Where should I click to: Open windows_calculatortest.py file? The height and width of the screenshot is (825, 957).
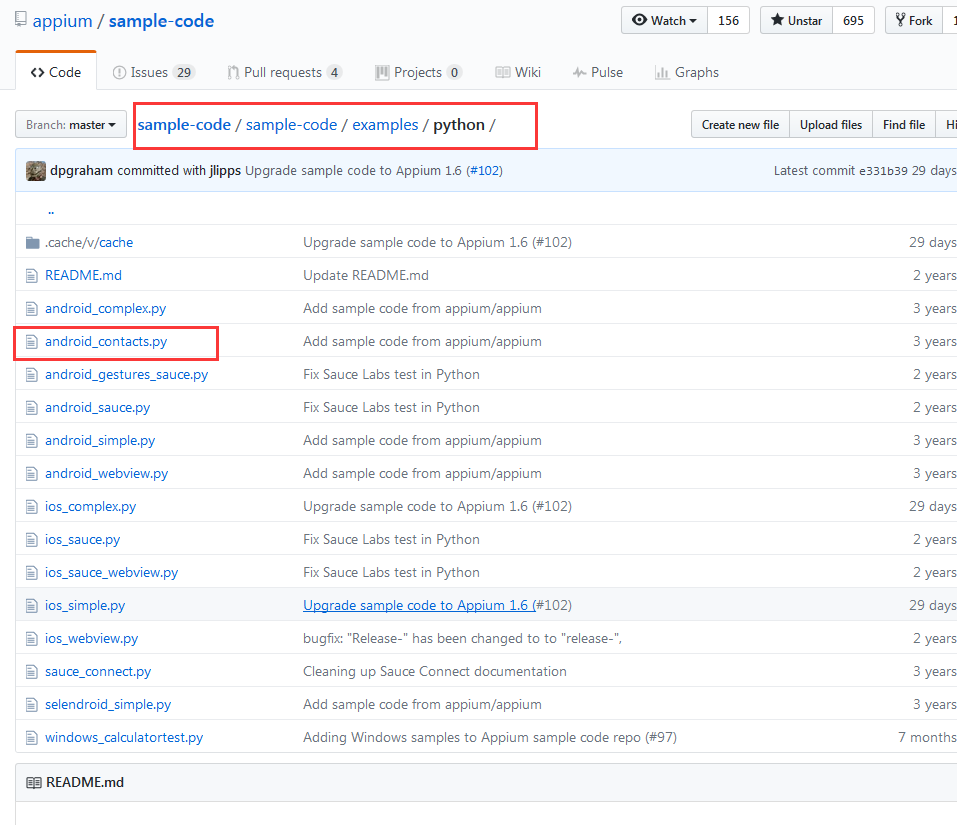coord(124,737)
